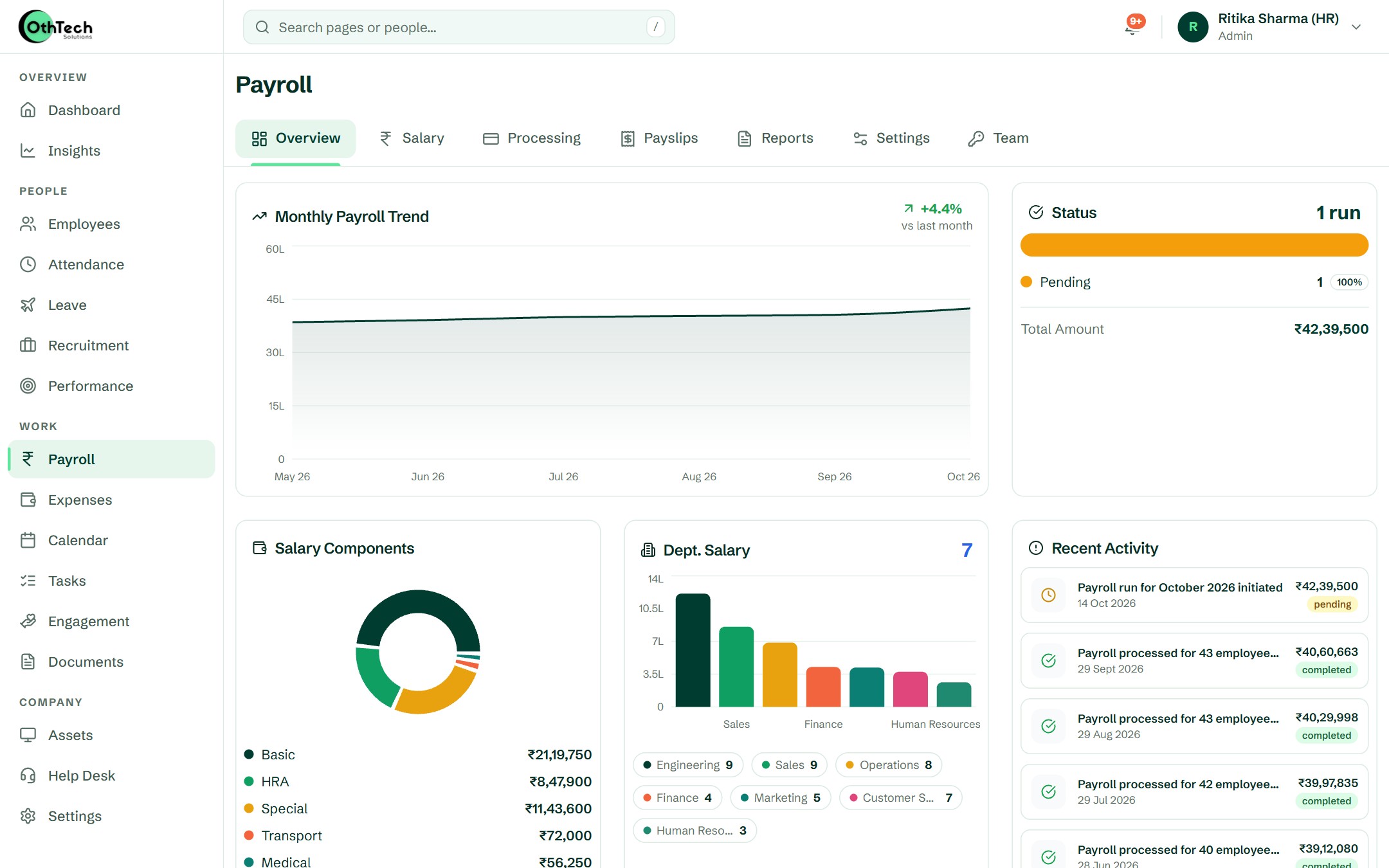1389x868 pixels.
Task: Click the R profile avatar
Action: pos(1193,27)
